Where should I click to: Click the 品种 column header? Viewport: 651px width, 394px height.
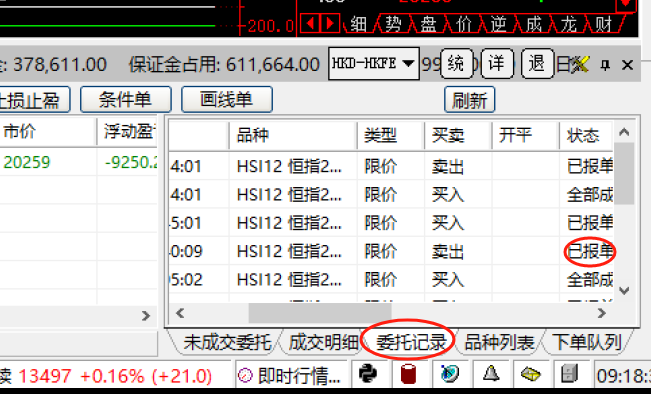click(x=293, y=135)
